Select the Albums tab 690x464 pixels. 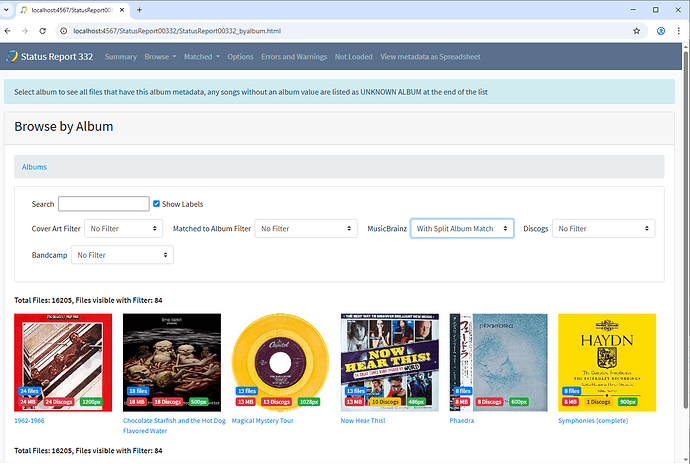(34, 167)
